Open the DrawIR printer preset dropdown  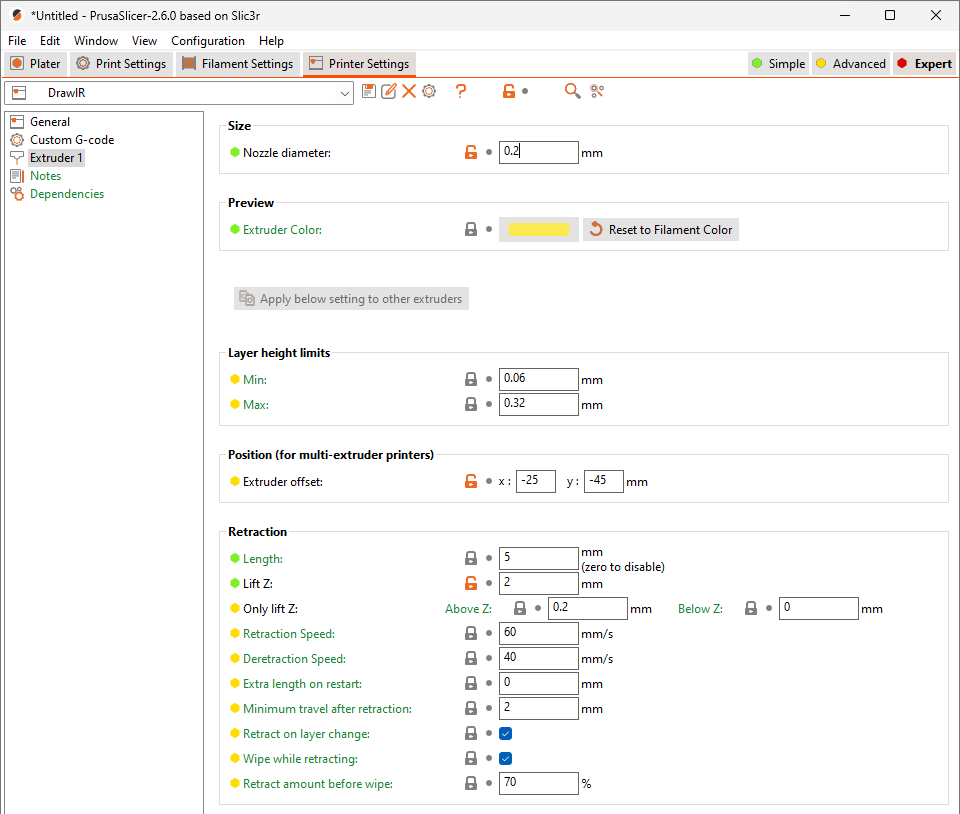click(345, 93)
